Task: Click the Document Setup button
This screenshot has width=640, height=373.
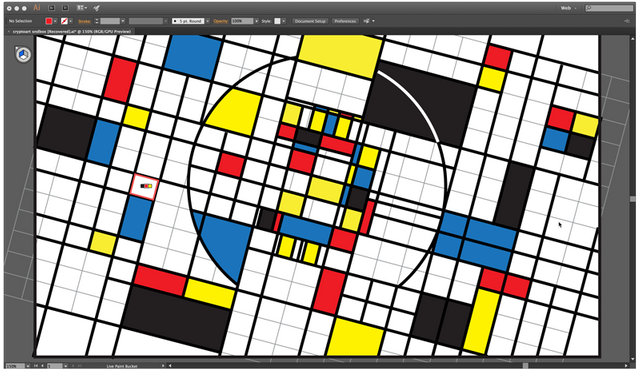Action: point(310,21)
